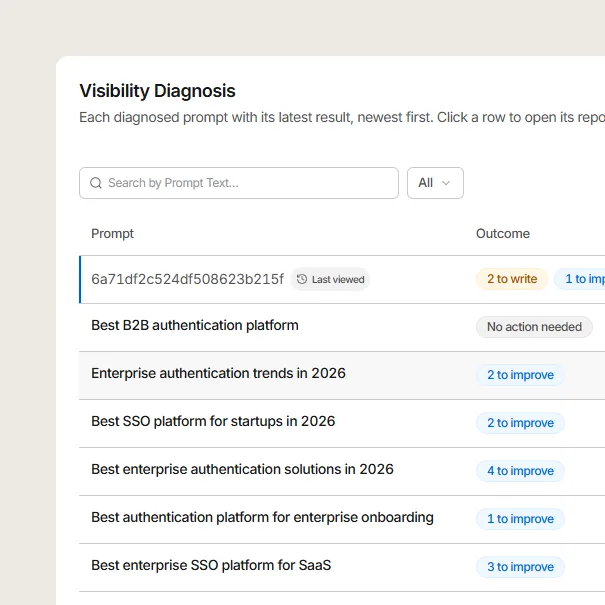The height and width of the screenshot is (605, 605).
Task: Click the Visibility Diagnosis heading
Action: [157, 91]
